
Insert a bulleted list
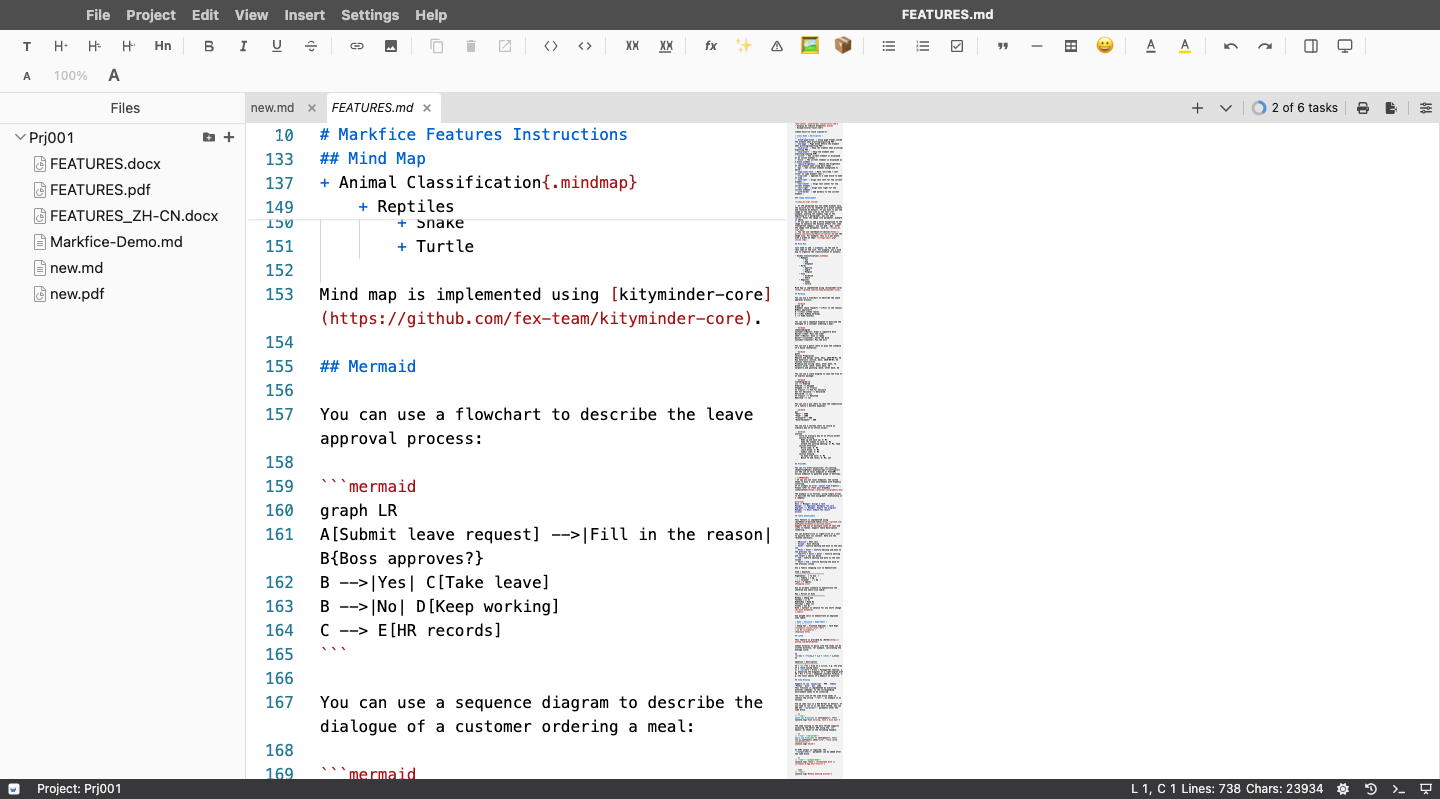click(x=889, y=46)
